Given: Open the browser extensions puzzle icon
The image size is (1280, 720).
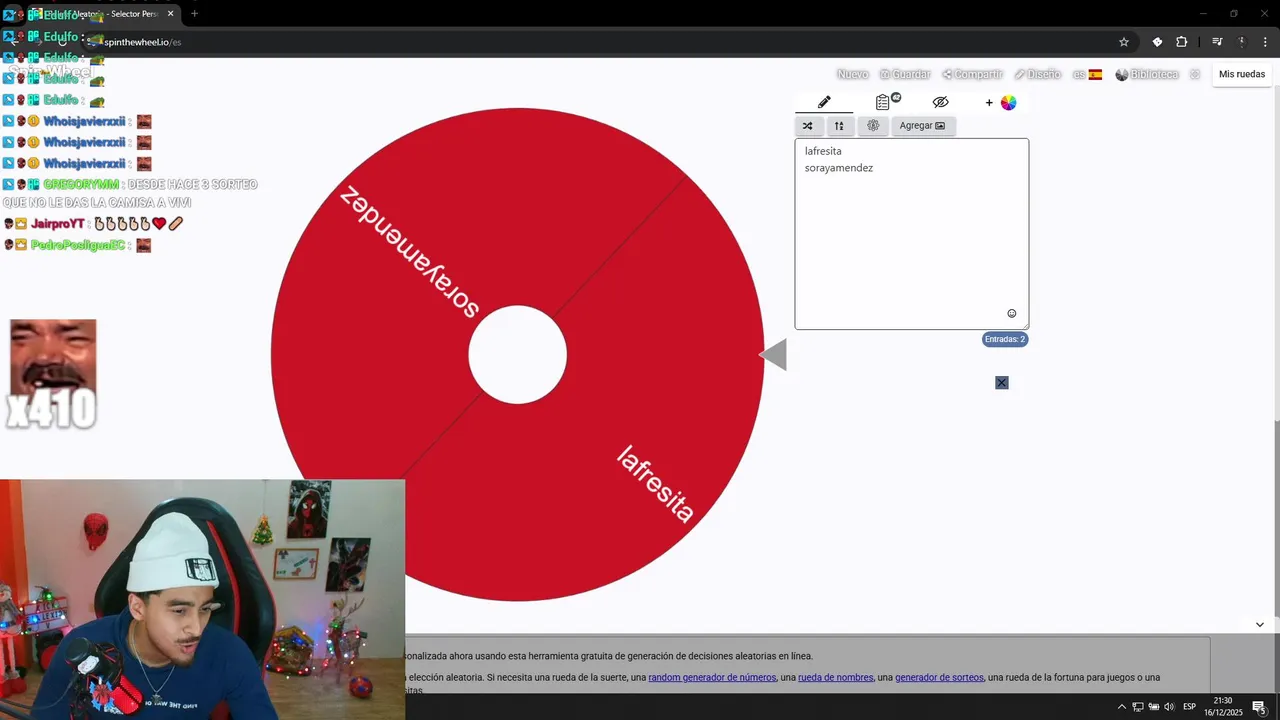Looking at the screenshot, I should 1182,42.
